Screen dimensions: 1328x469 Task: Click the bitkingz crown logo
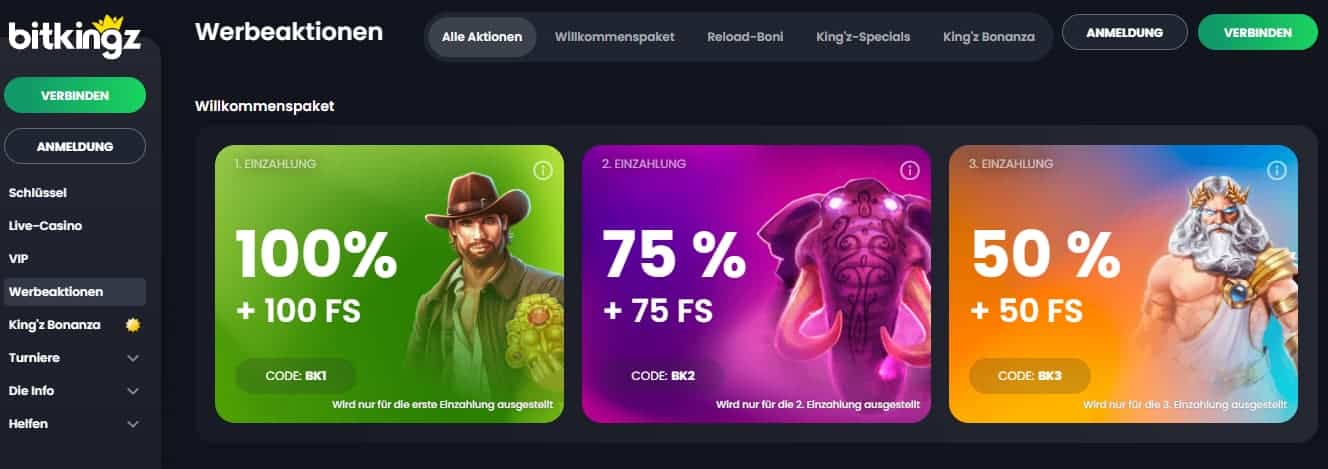coord(74,36)
